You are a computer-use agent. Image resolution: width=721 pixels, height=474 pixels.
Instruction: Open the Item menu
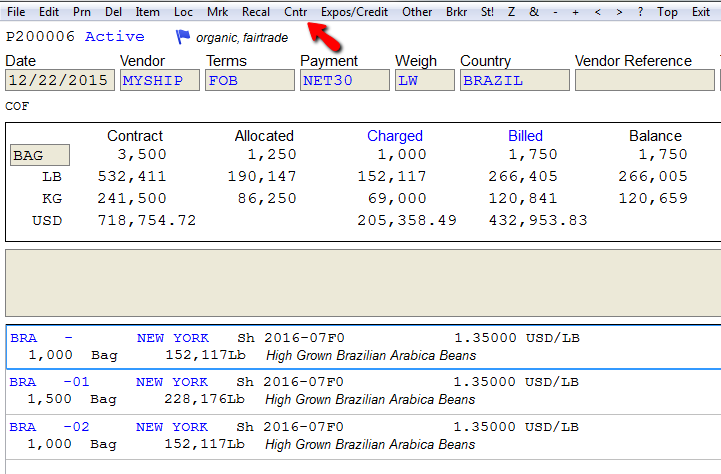tap(147, 11)
